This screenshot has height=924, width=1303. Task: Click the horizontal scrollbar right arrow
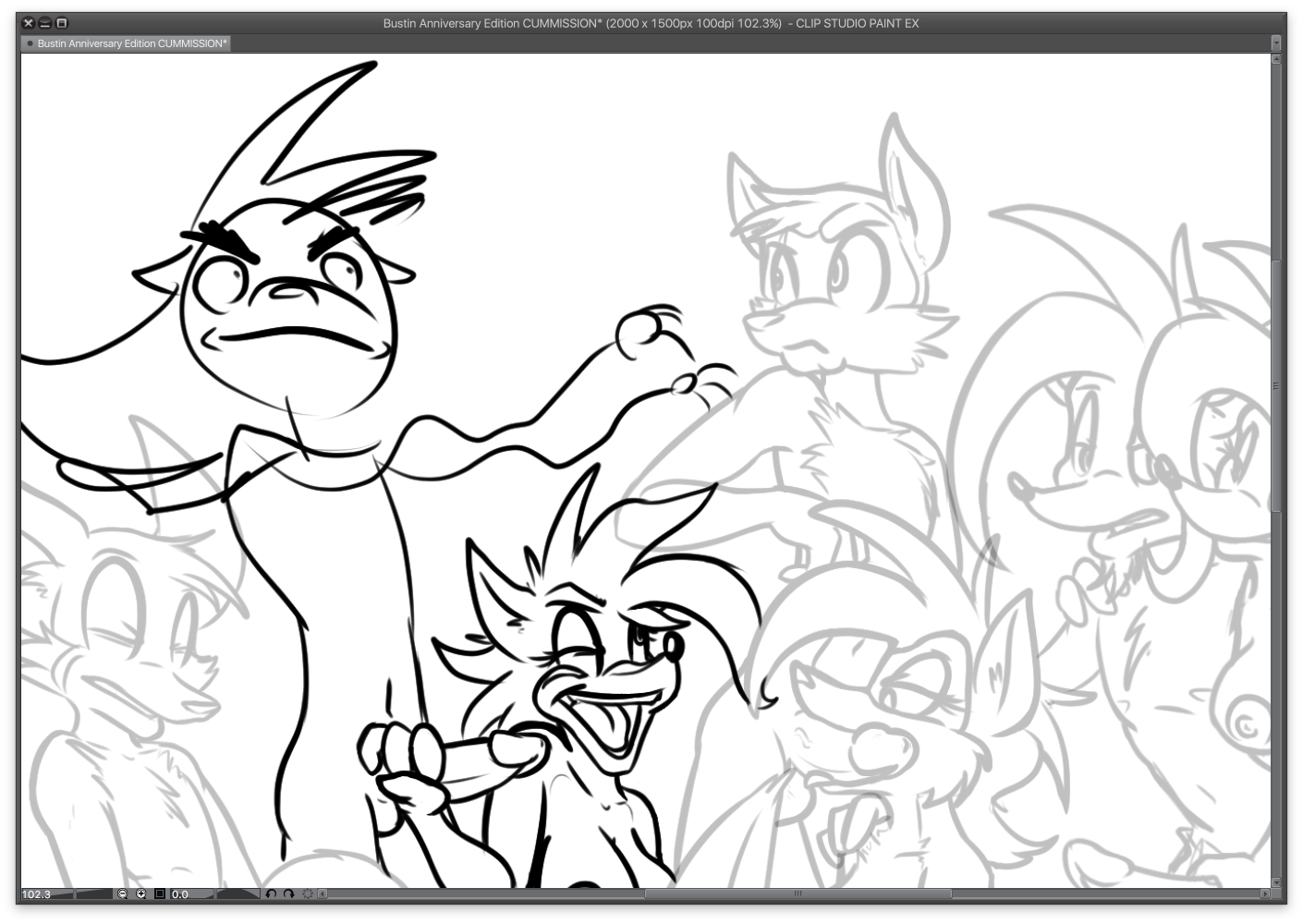coord(1265,894)
